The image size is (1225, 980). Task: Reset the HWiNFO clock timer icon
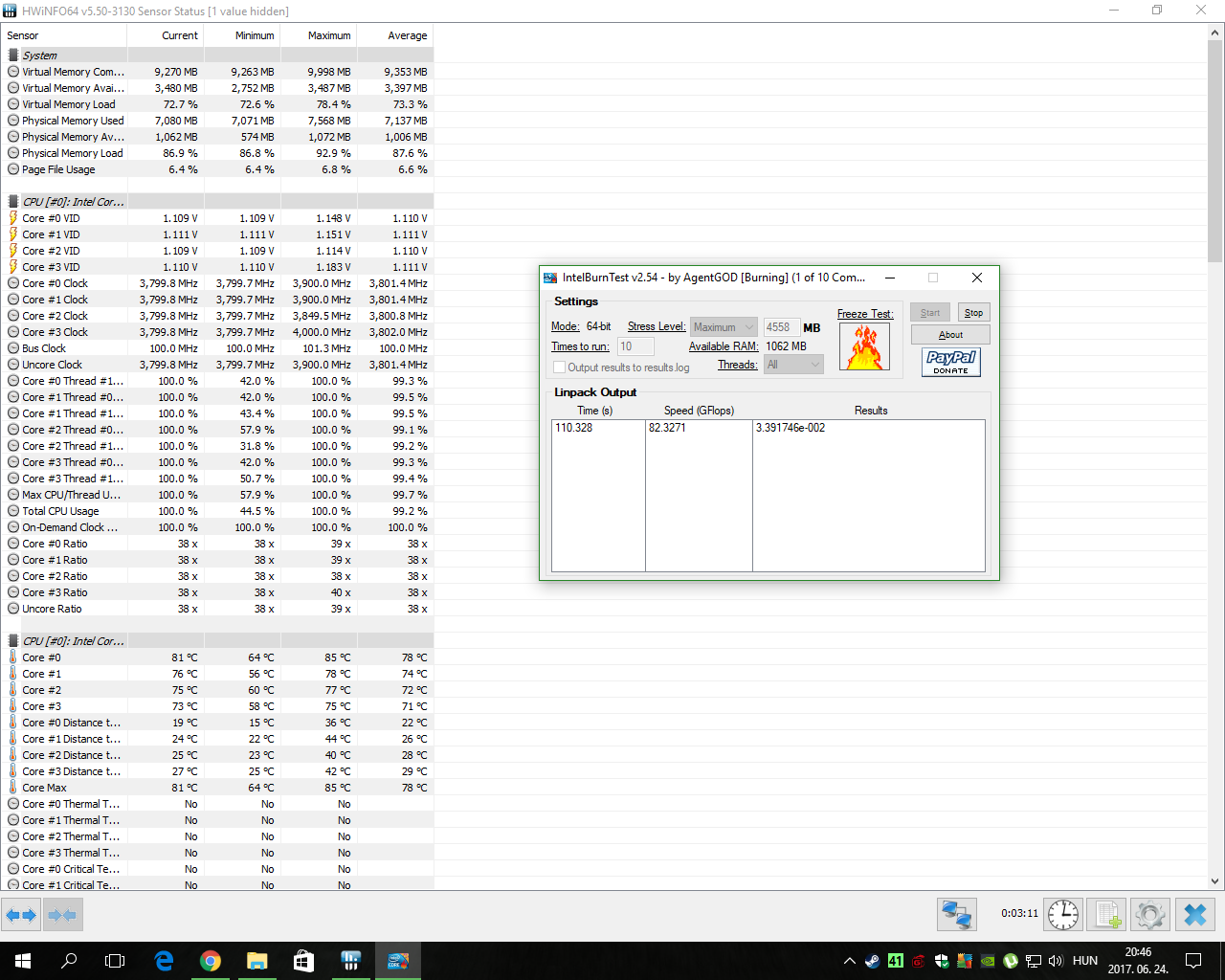(1063, 915)
